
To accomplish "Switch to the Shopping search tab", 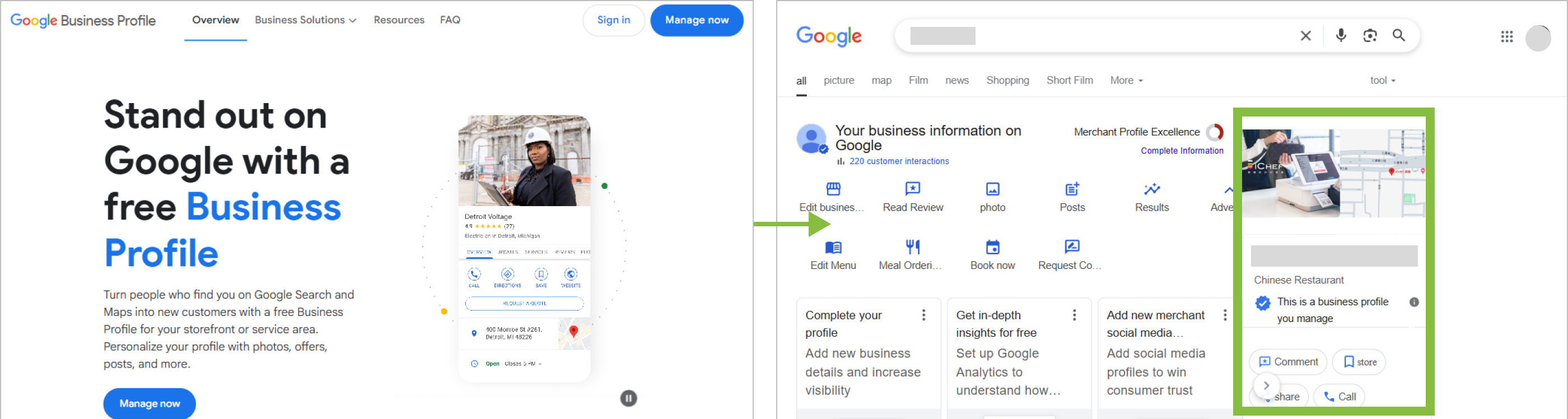I will 1007,81.
